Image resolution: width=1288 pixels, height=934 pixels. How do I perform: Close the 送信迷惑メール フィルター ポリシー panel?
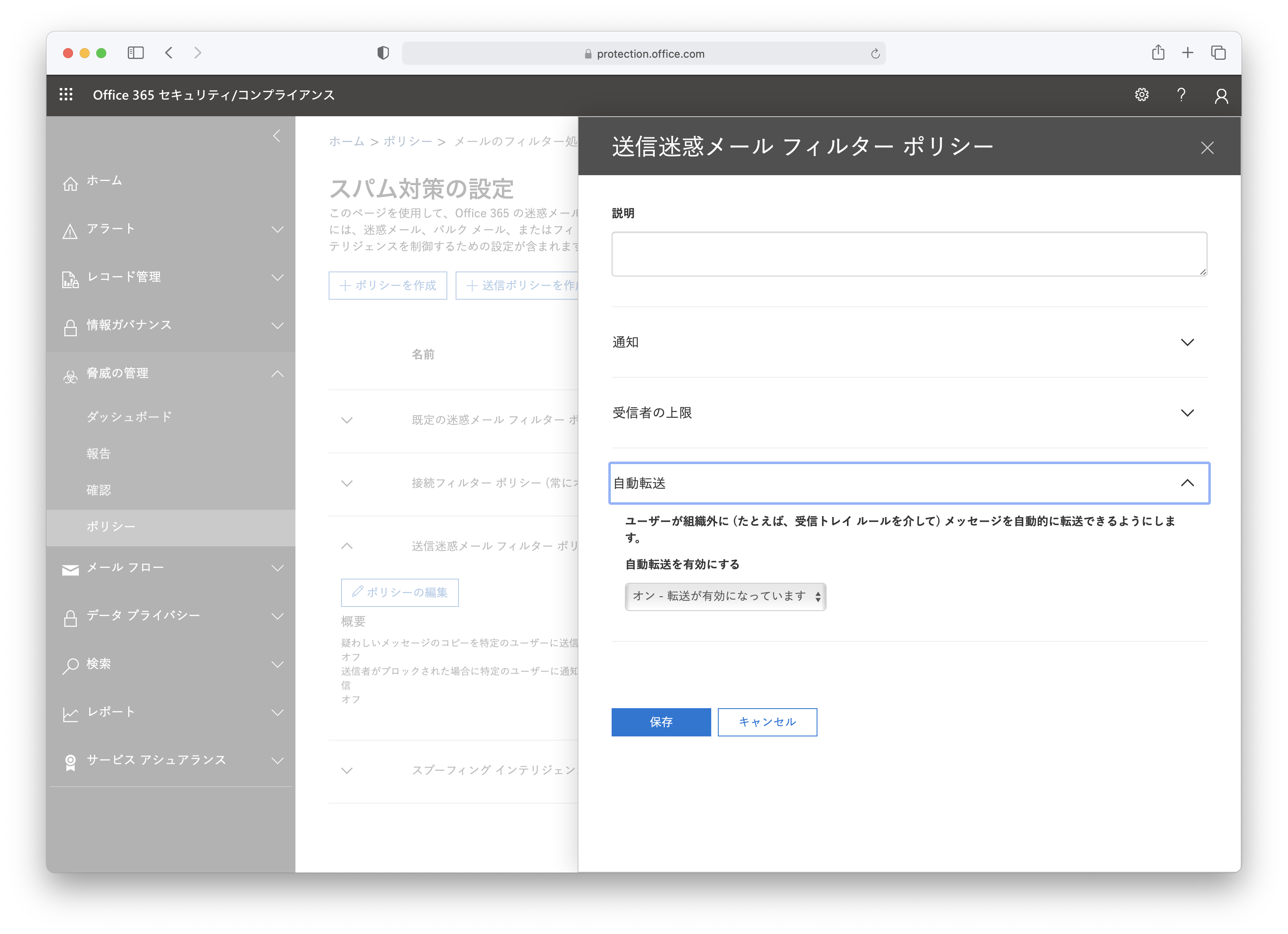click(x=1207, y=148)
